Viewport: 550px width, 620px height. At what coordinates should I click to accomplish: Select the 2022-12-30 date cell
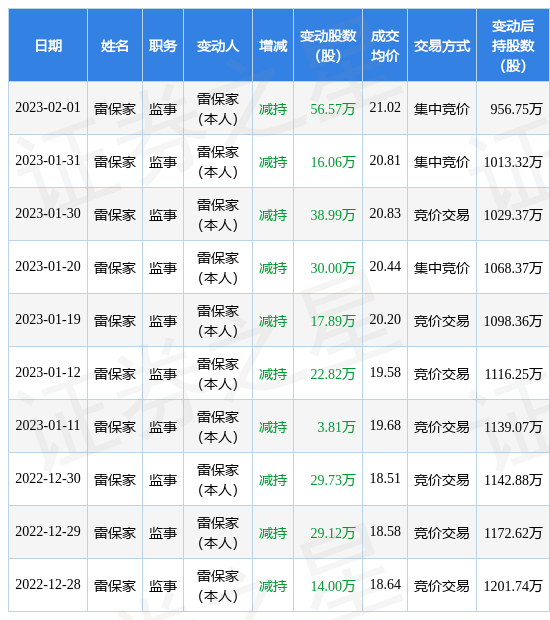click(48, 478)
